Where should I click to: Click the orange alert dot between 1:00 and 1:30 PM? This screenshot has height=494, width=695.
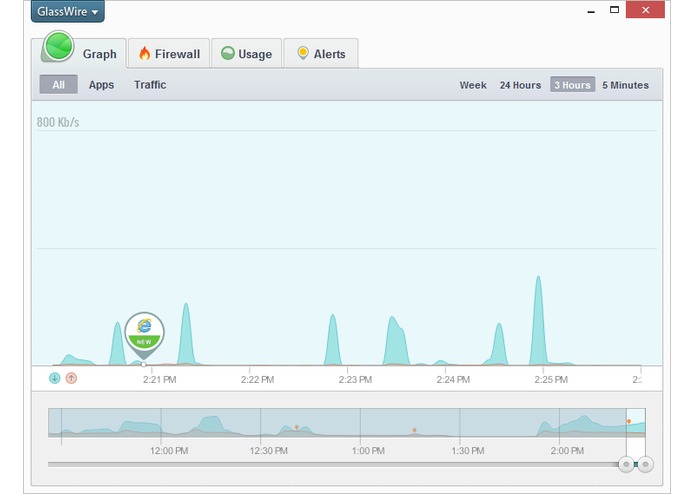414,430
